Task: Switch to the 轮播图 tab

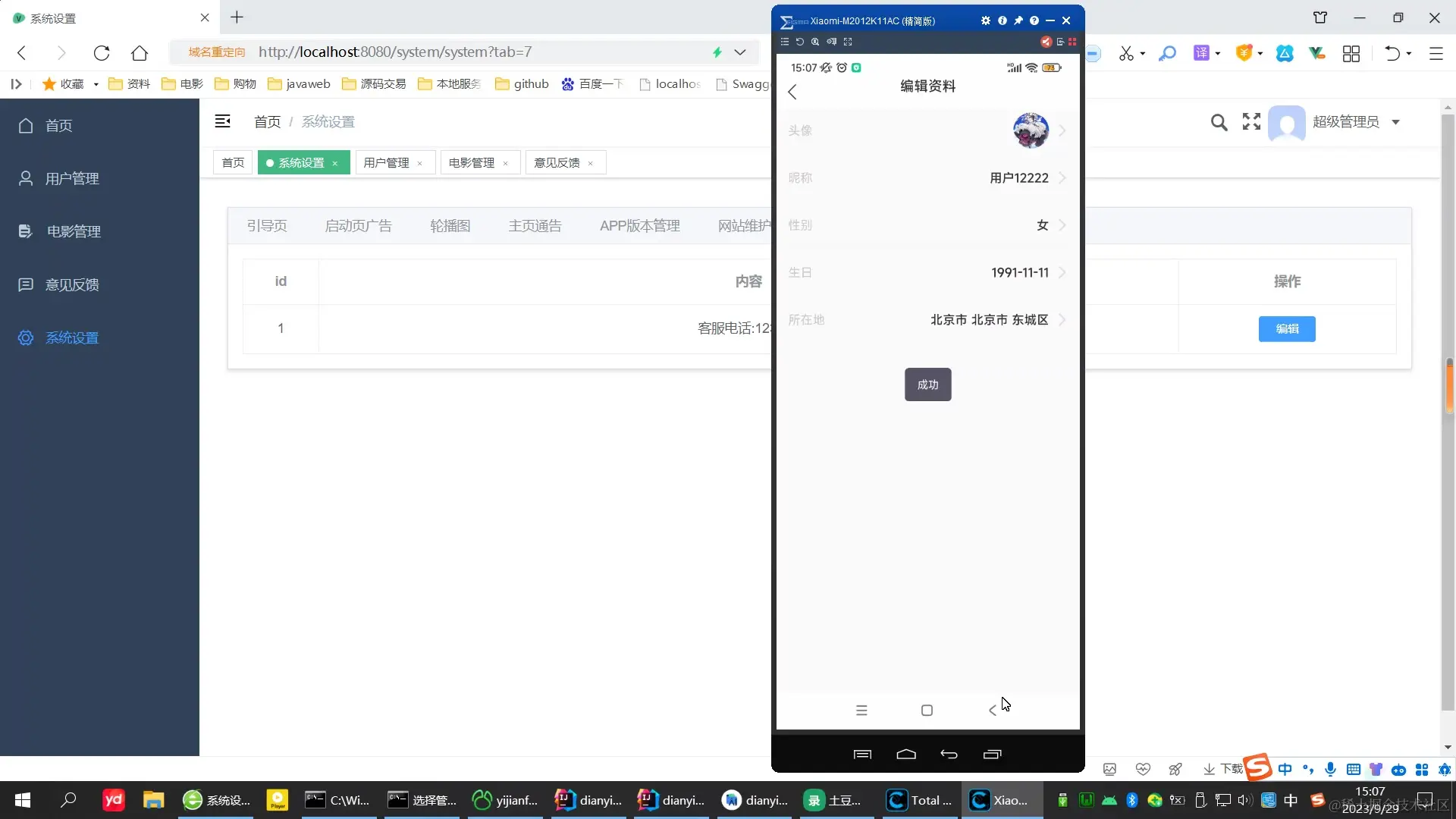Action: [450, 226]
